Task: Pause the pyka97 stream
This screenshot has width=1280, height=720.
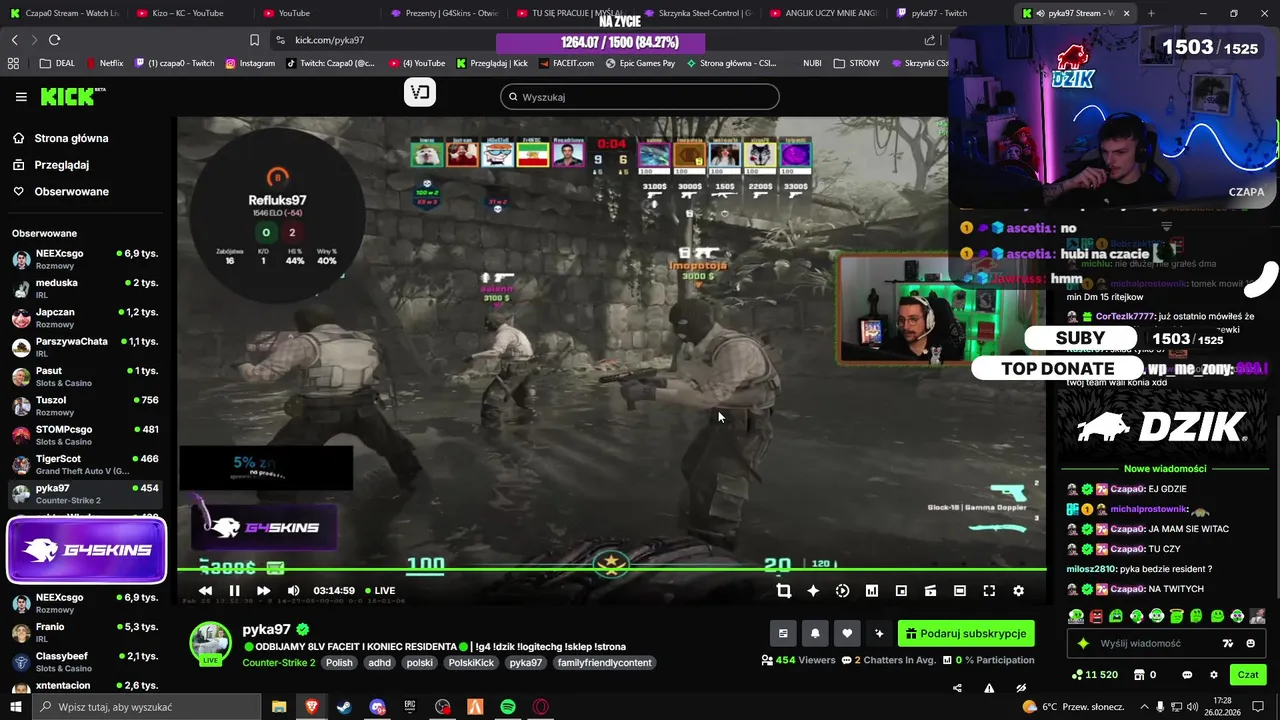Action: [x=234, y=591]
